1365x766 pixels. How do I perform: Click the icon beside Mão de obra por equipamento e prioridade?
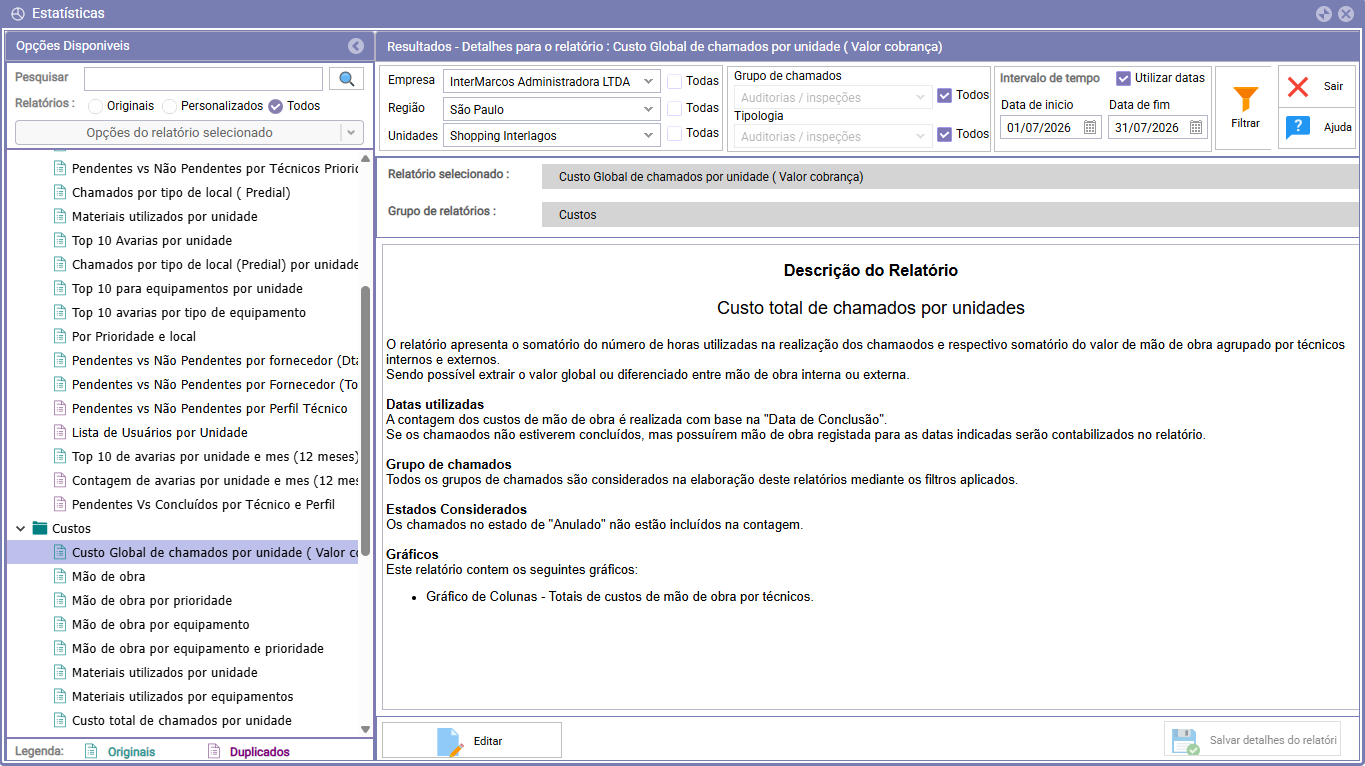59,648
